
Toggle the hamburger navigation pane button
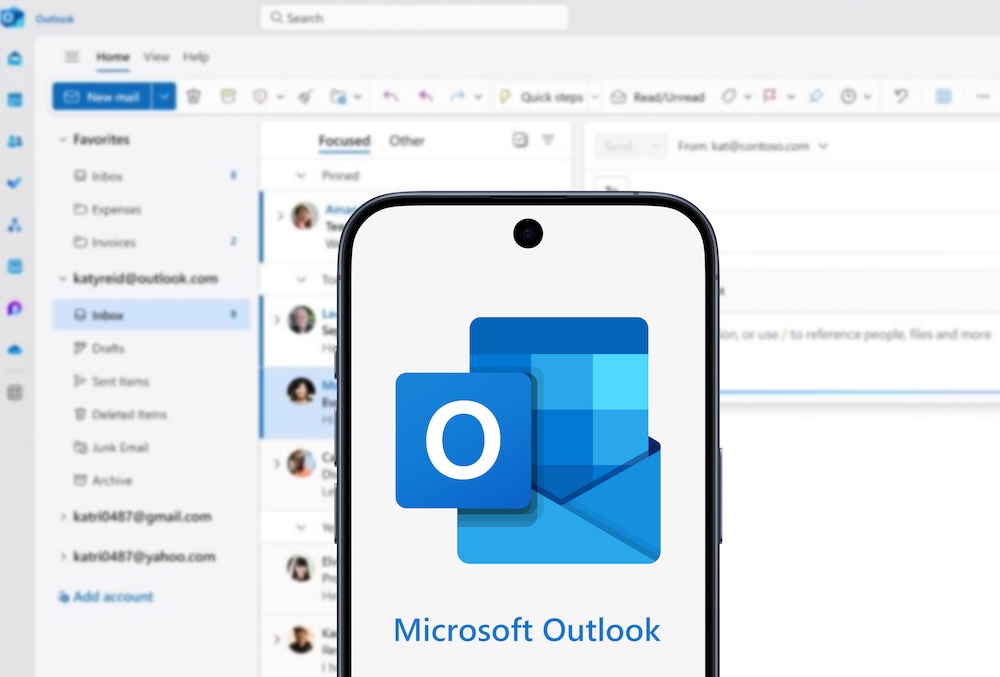(72, 57)
